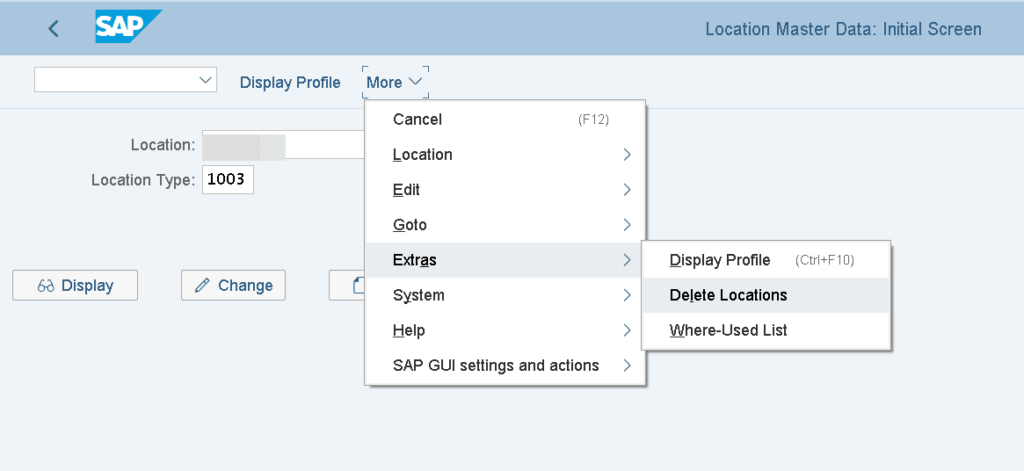Open SAP GUI settings and actions
The height and width of the screenshot is (471, 1024).
click(506, 365)
